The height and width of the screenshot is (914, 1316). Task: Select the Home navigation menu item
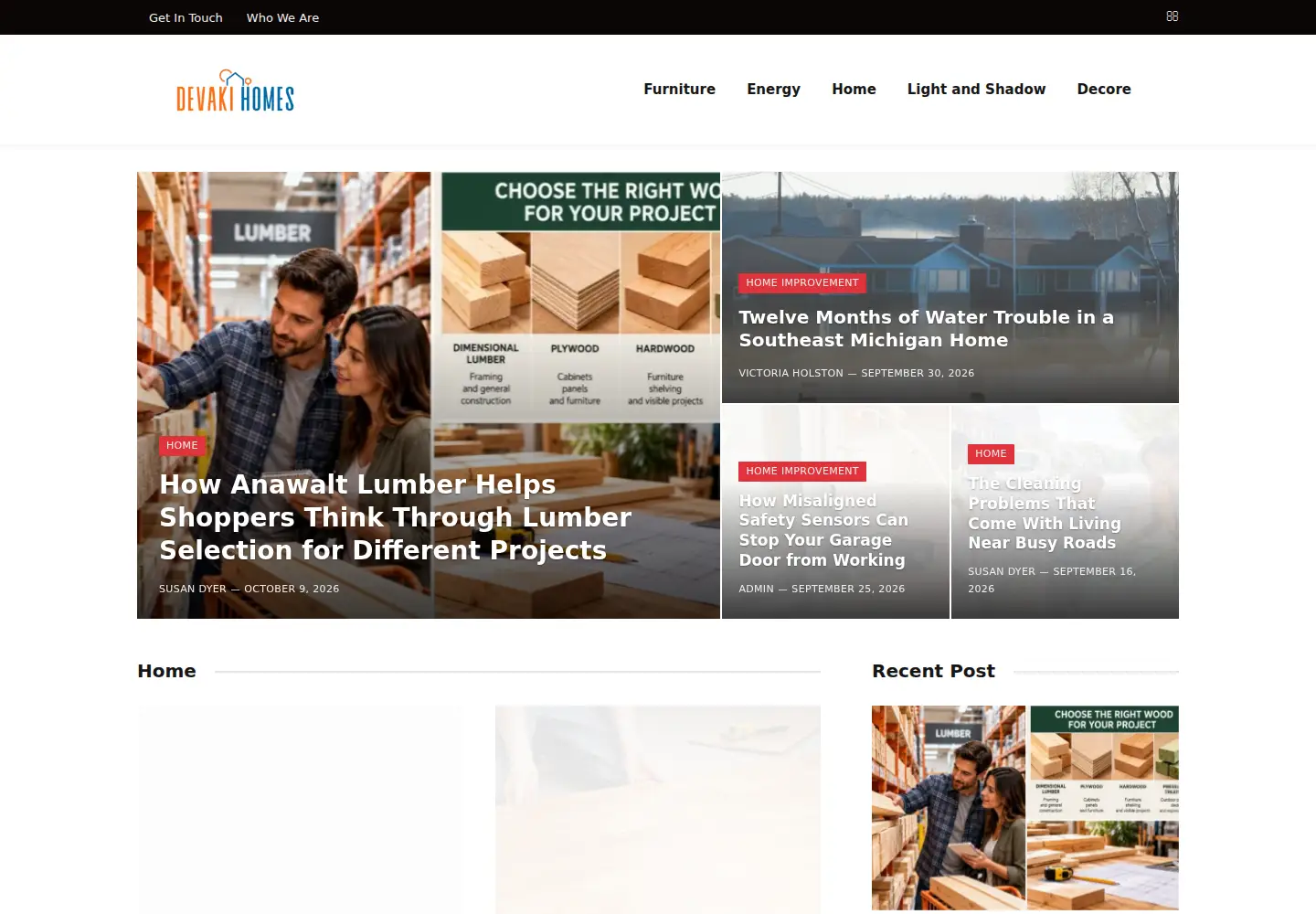(x=854, y=89)
